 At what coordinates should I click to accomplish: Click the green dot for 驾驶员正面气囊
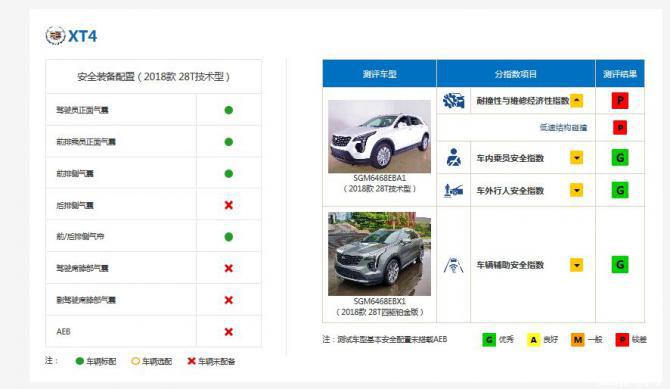(229, 110)
